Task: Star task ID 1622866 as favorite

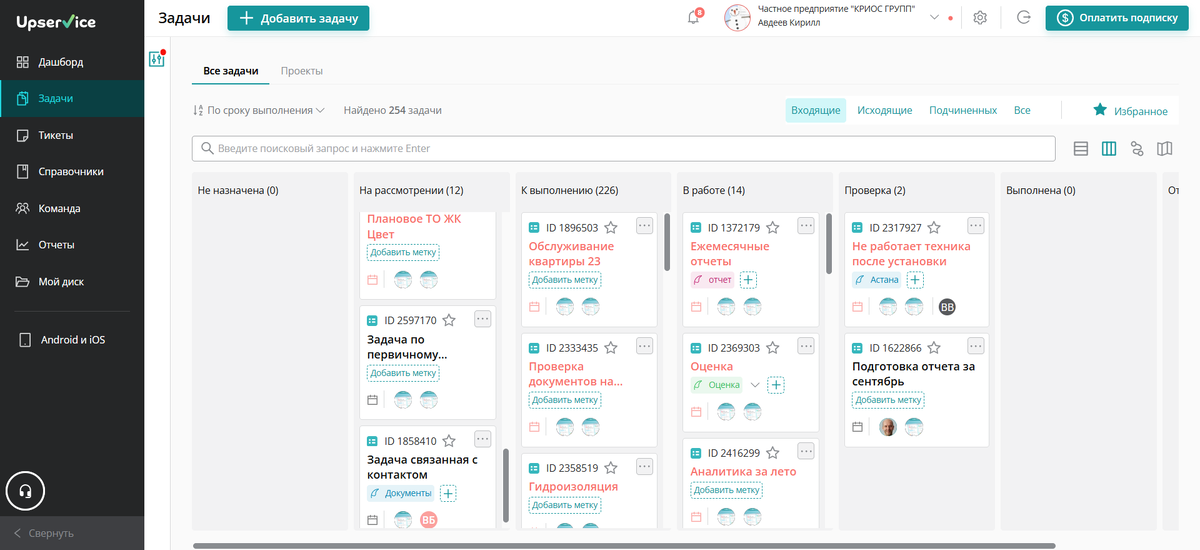Action: tap(934, 348)
